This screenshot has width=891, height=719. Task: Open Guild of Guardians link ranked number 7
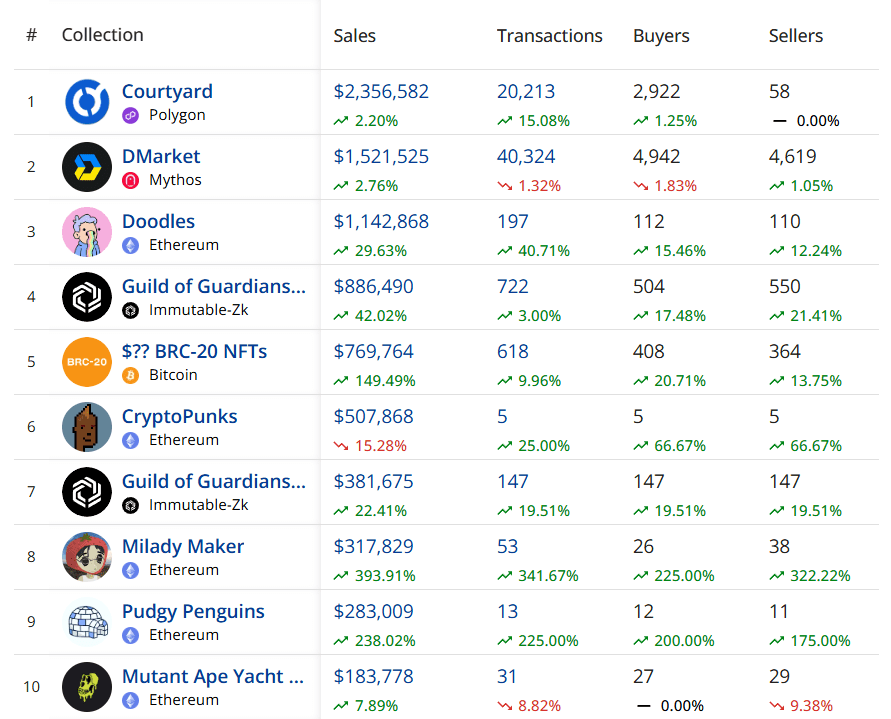click(x=214, y=481)
